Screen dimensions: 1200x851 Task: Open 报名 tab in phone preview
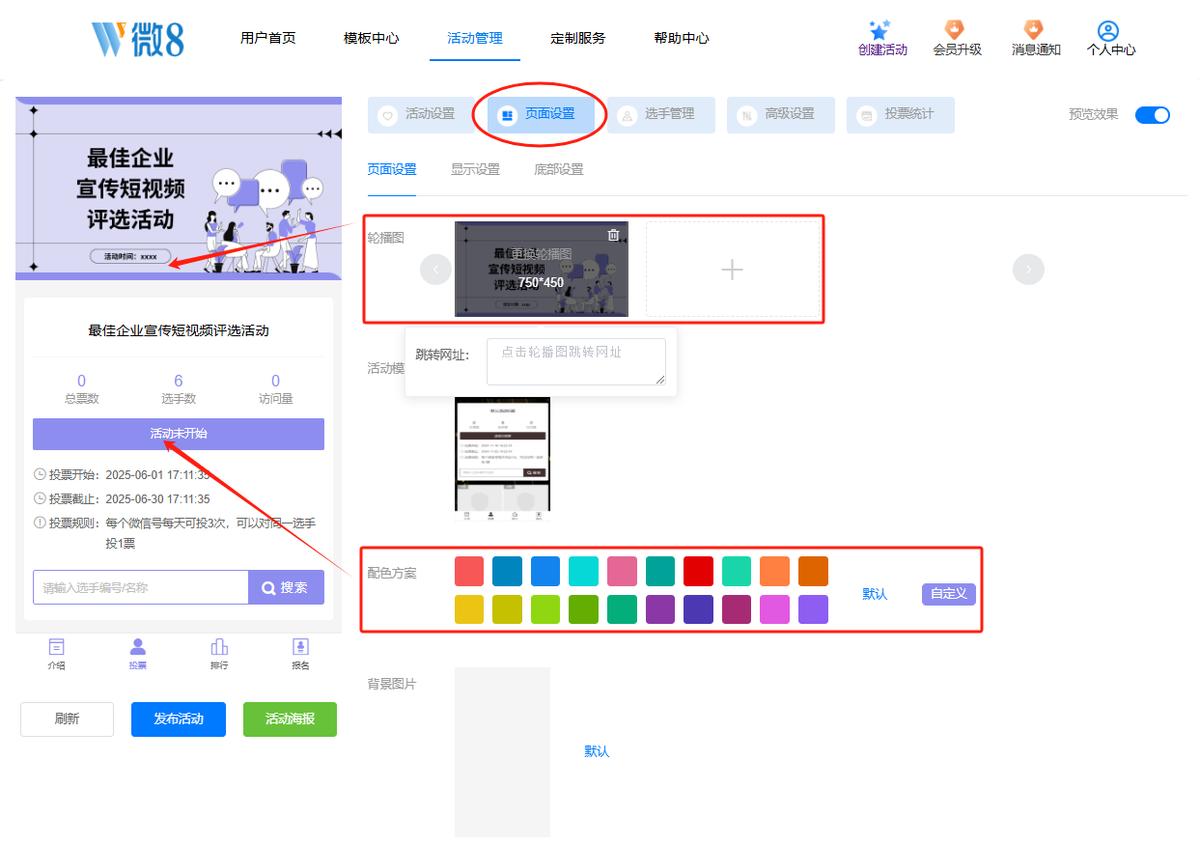point(300,655)
